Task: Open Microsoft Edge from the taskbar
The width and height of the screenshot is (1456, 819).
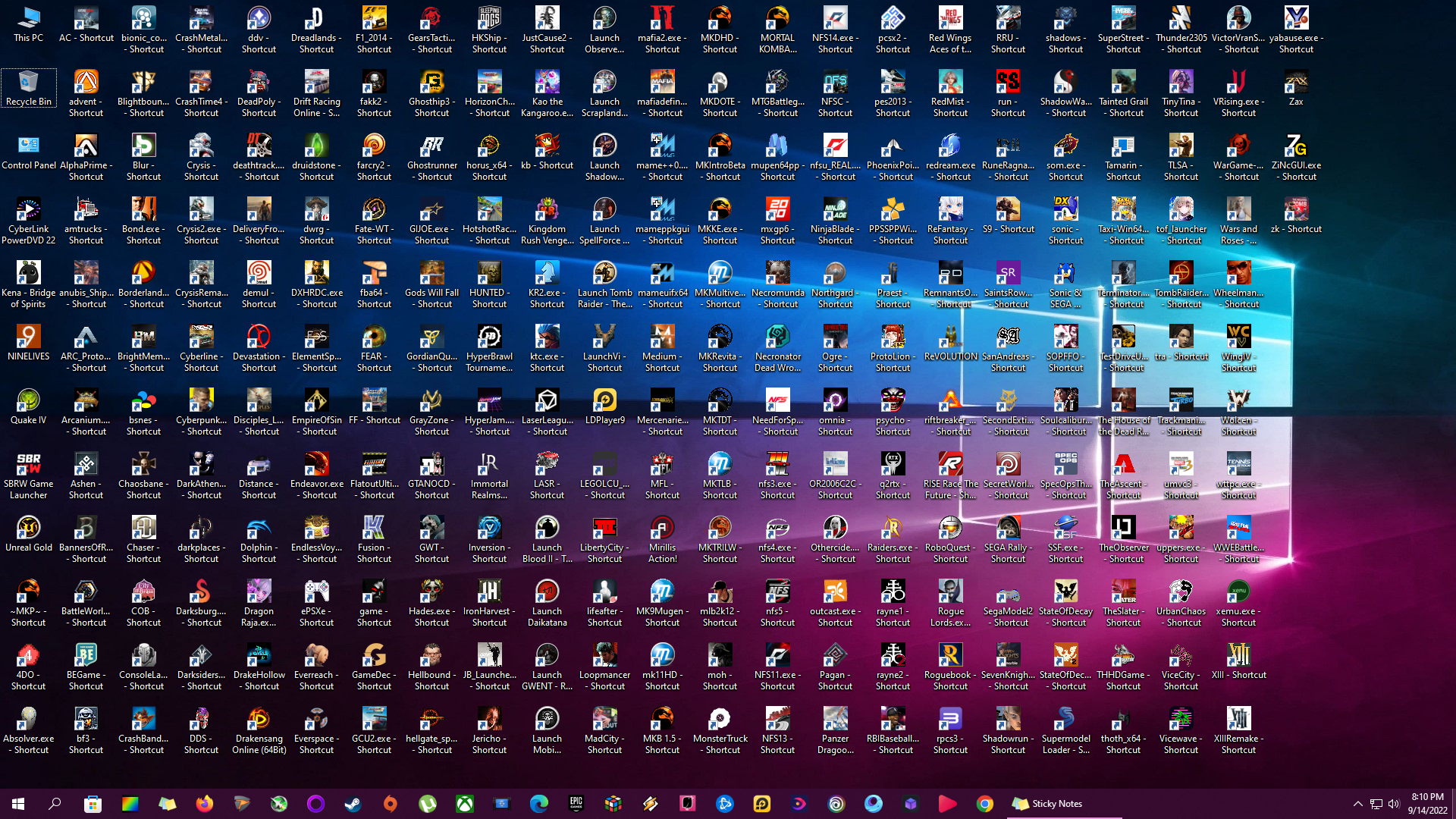Action: 539,804
